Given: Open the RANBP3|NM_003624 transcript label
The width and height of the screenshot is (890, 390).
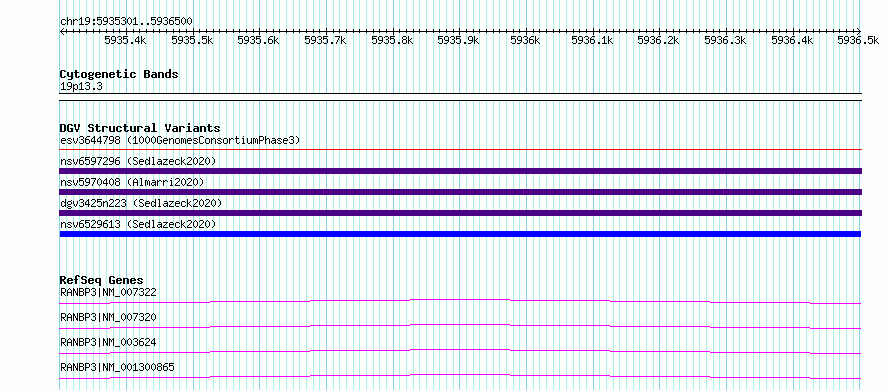Looking at the screenshot, I should [x=108, y=342].
